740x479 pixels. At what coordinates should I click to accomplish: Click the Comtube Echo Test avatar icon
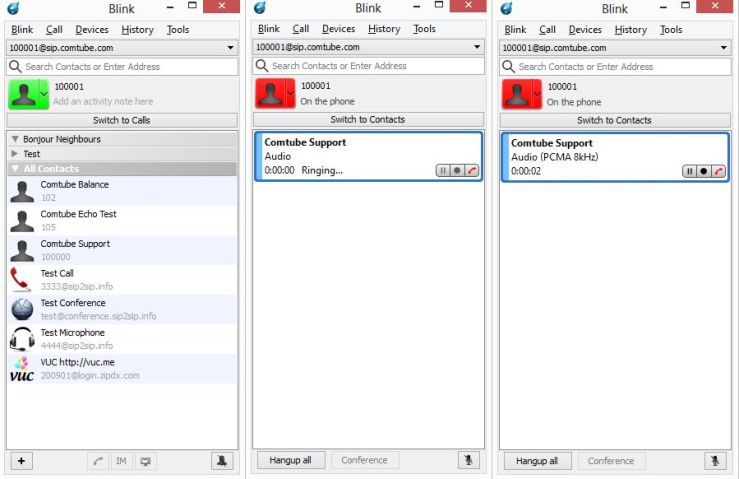click(x=22, y=221)
